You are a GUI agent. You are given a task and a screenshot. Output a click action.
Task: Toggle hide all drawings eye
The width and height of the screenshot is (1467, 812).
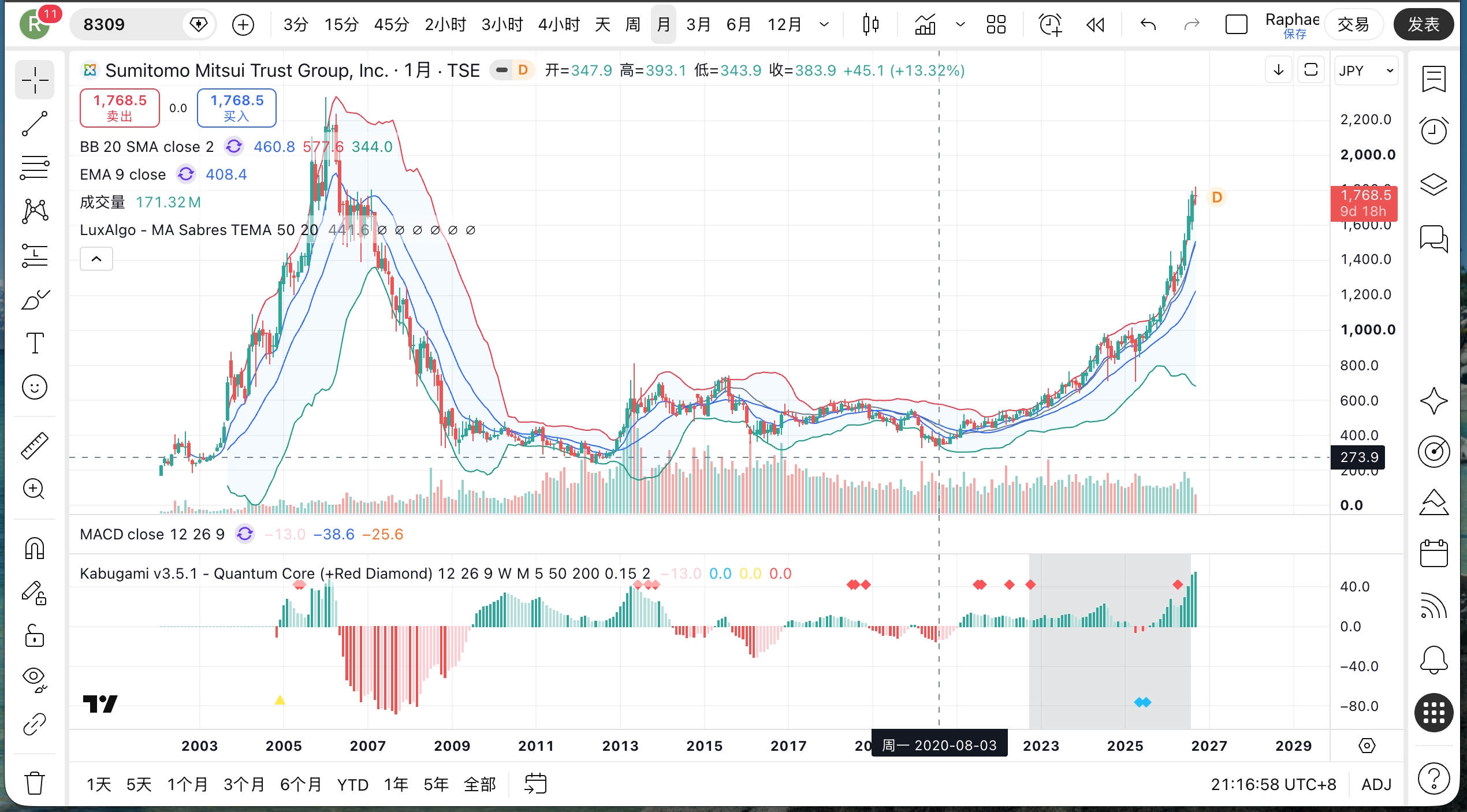pyautogui.click(x=35, y=680)
